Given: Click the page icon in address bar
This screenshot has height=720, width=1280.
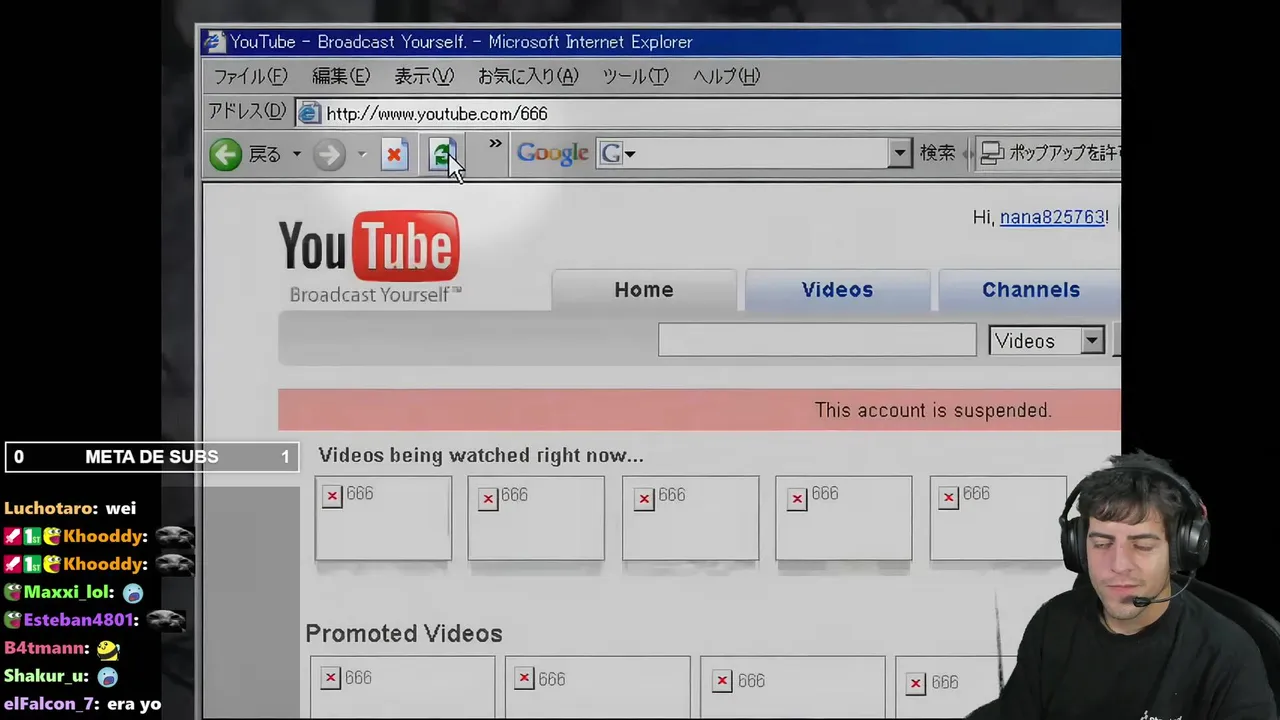Looking at the screenshot, I should [x=309, y=113].
